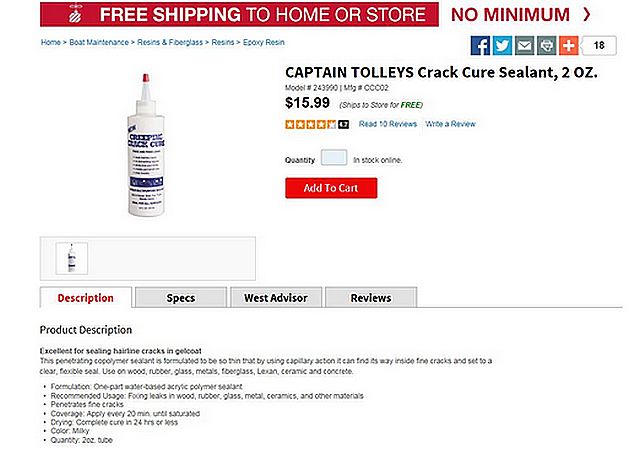
Task: Navigate to Resins & Fiberglass breadcrumb
Action: coord(172,43)
